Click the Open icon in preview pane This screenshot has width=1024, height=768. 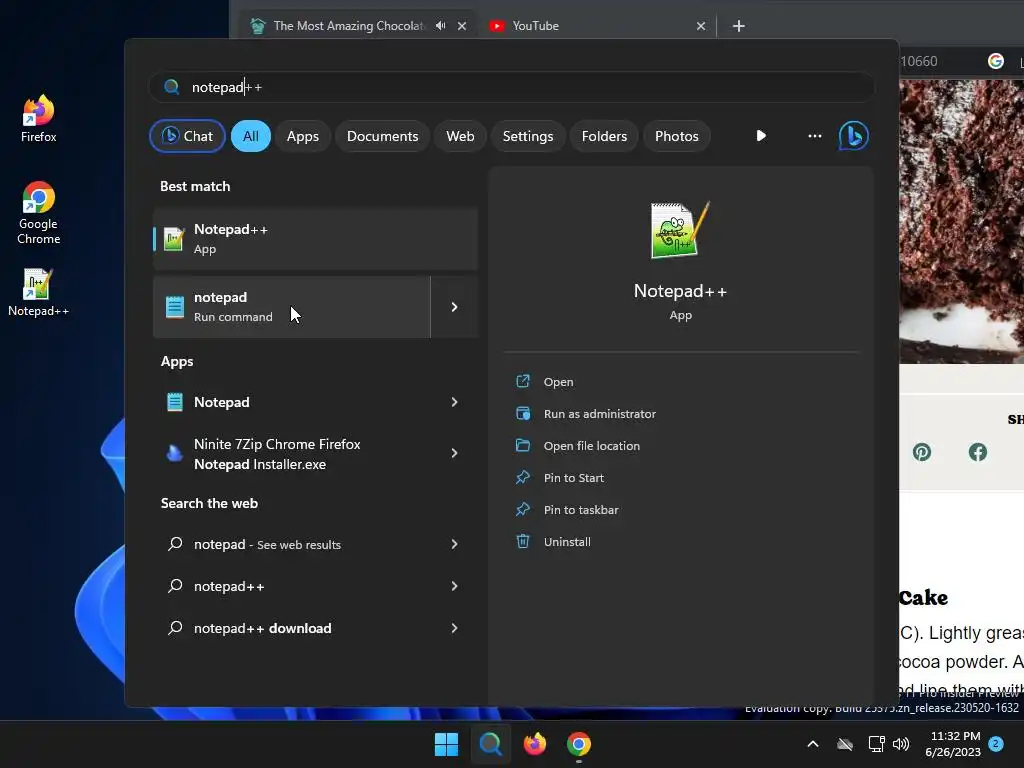tap(523, 381)
